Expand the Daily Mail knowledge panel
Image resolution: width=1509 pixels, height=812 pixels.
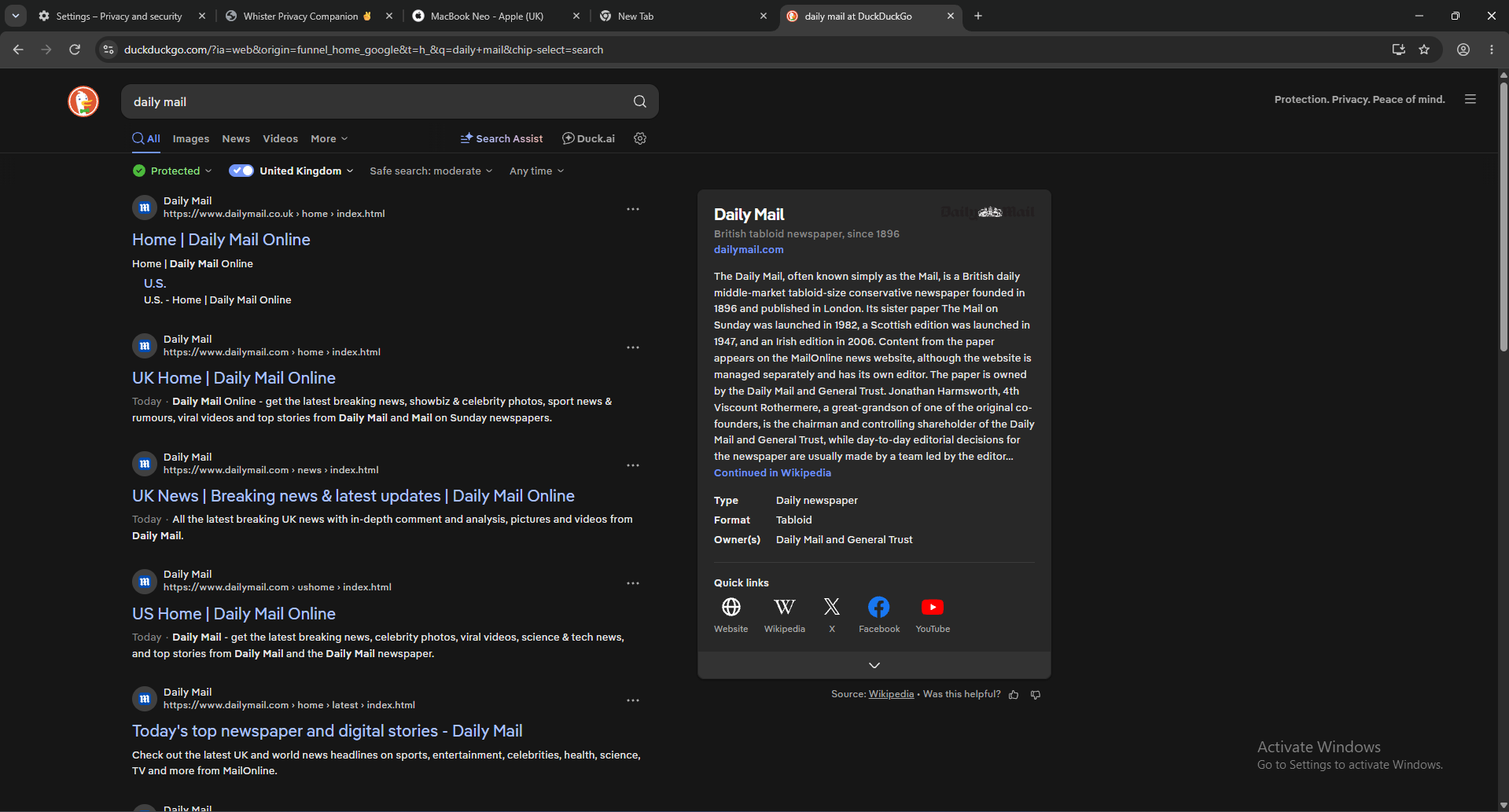click(x=874, y=665)
